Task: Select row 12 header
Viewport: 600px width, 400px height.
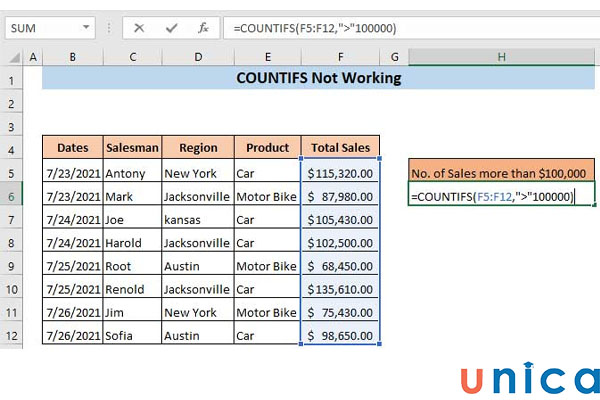Action: point(13,335)
